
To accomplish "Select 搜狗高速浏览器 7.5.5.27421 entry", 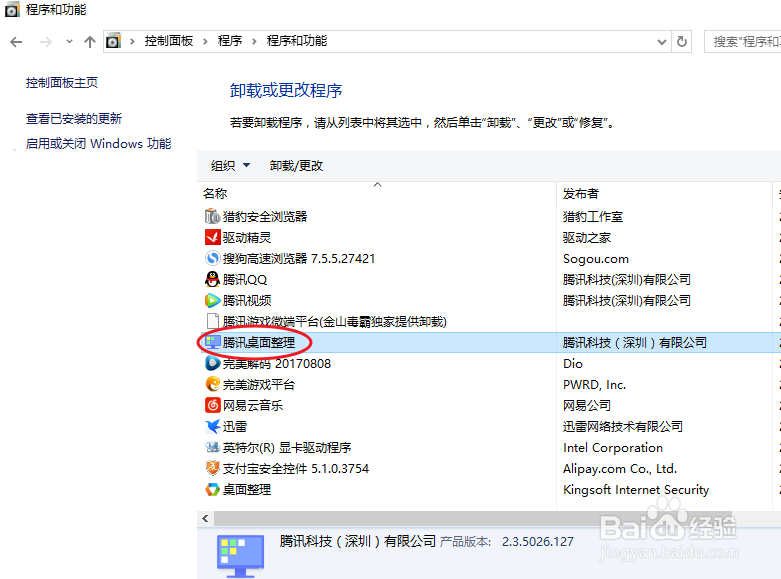I will click(298, 258).
